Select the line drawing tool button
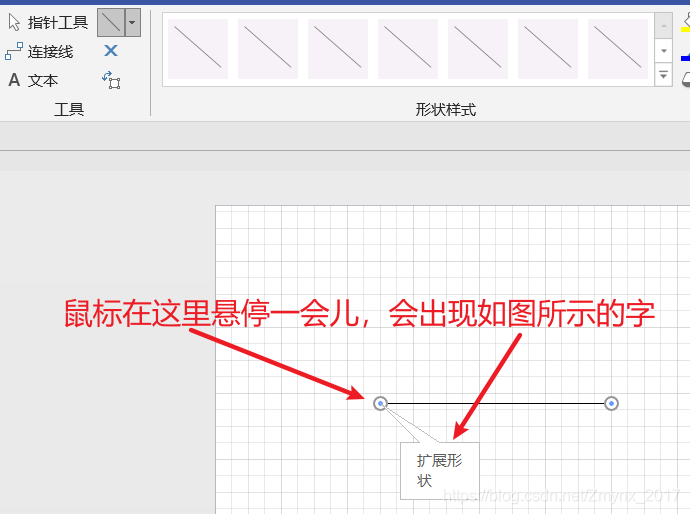The width and height of the screenshot is (690, 514). [x=111, y=22]
